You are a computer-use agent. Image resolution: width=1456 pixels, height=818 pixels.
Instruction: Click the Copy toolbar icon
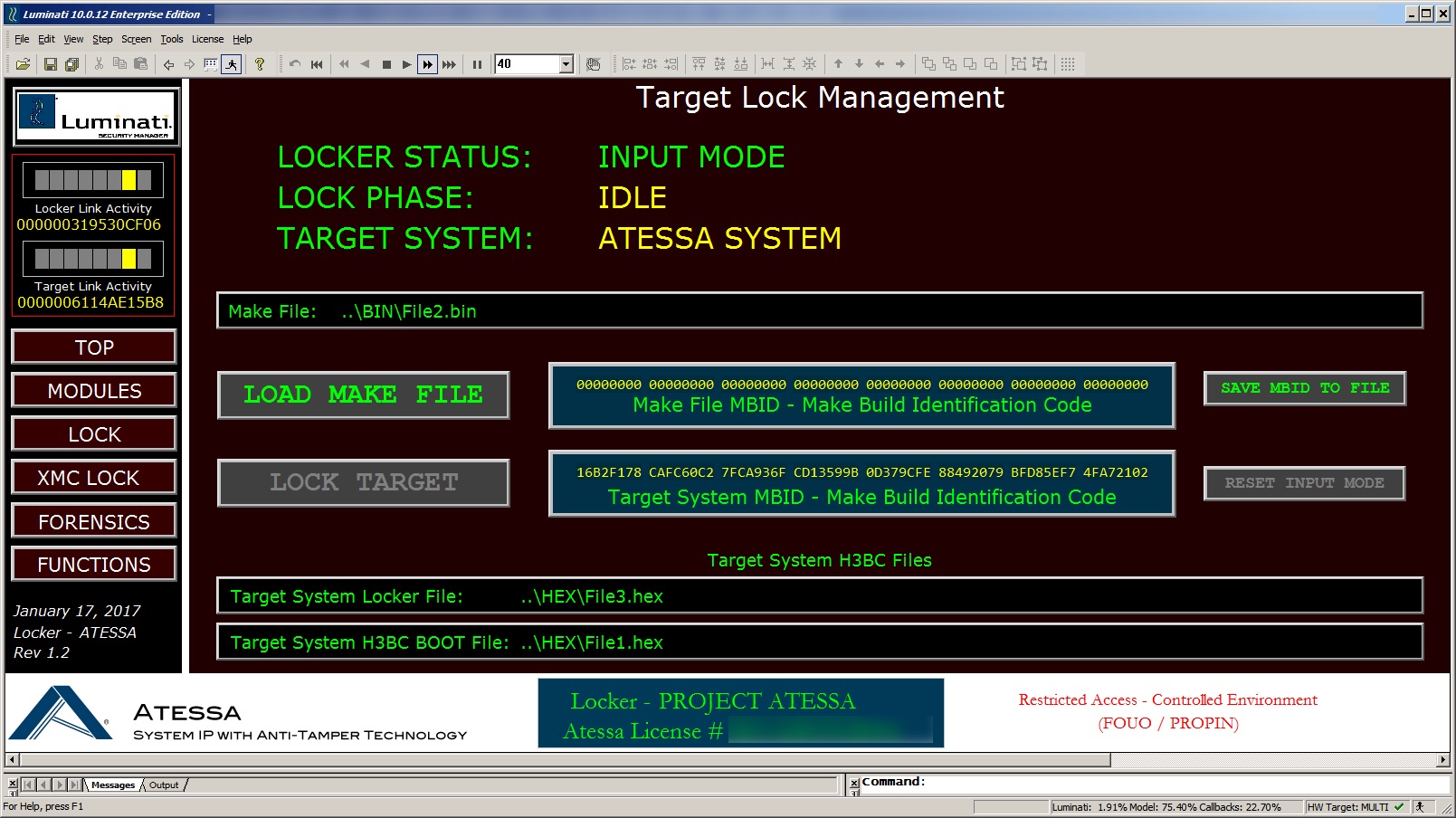[119, 64]
